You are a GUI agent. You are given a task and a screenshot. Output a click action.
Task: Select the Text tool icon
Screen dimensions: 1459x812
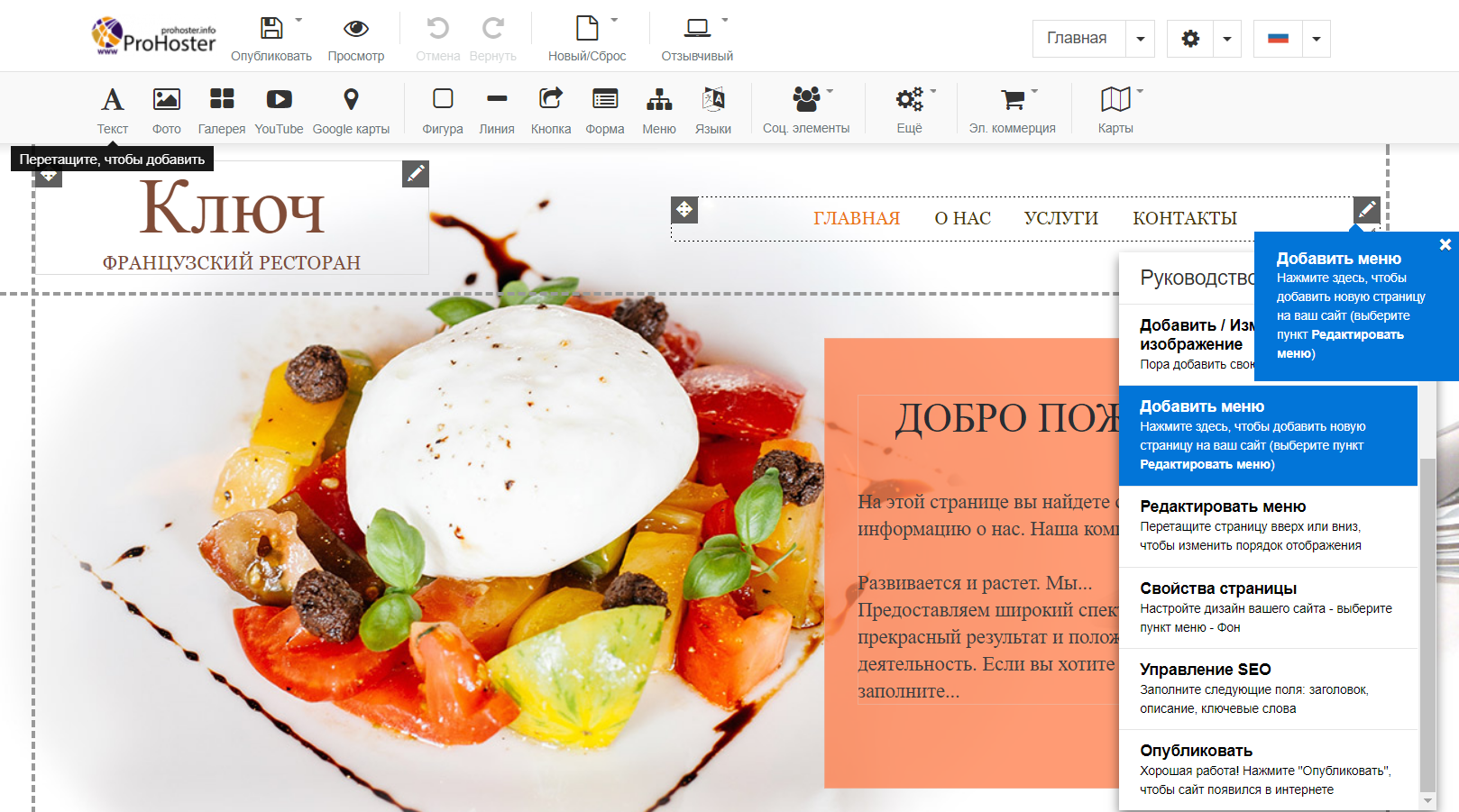coord(112,99)
